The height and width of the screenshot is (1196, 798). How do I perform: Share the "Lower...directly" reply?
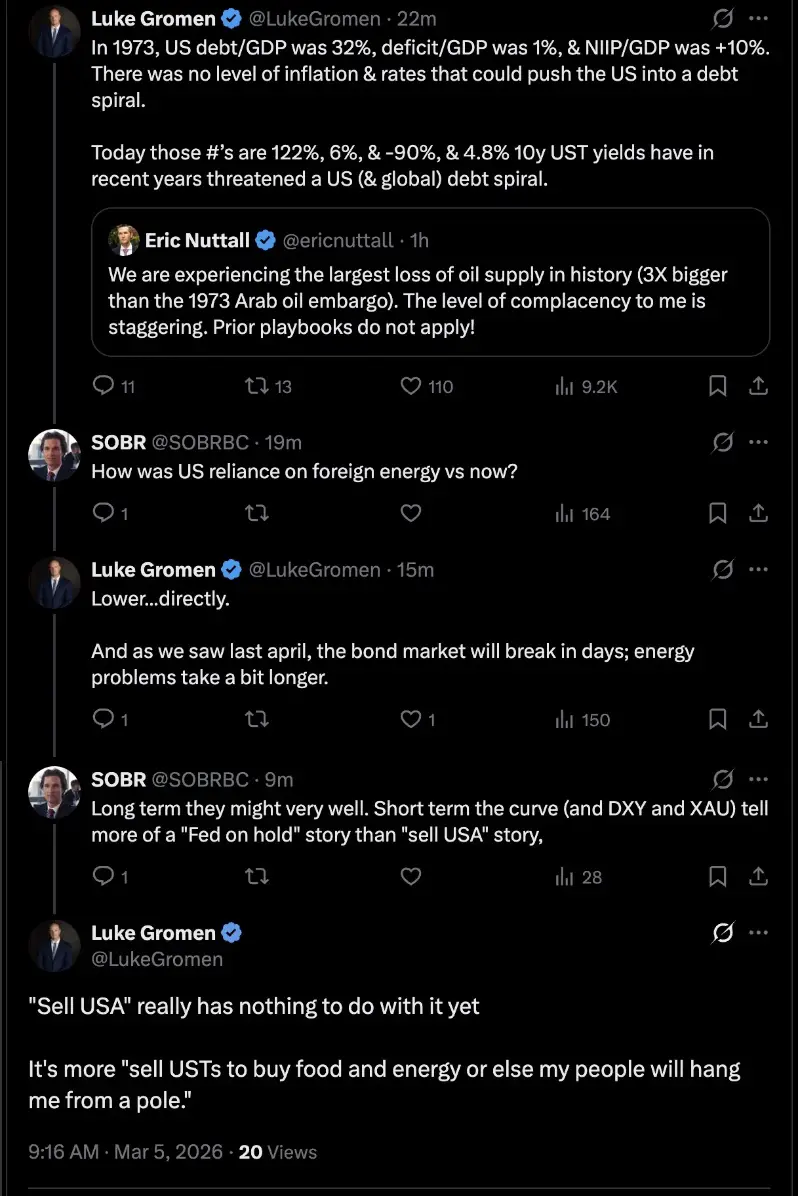pos(758,720)
